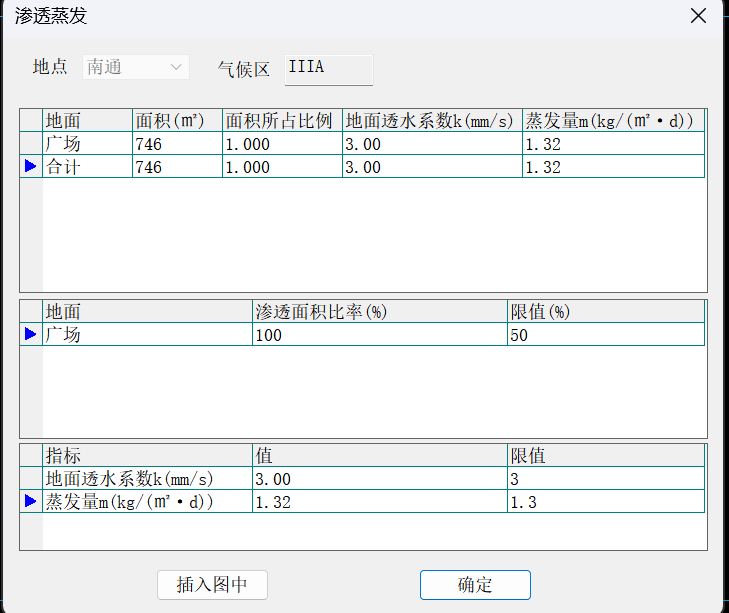Click row arrow beside 蒸发量 in third table

click(30, 501)
